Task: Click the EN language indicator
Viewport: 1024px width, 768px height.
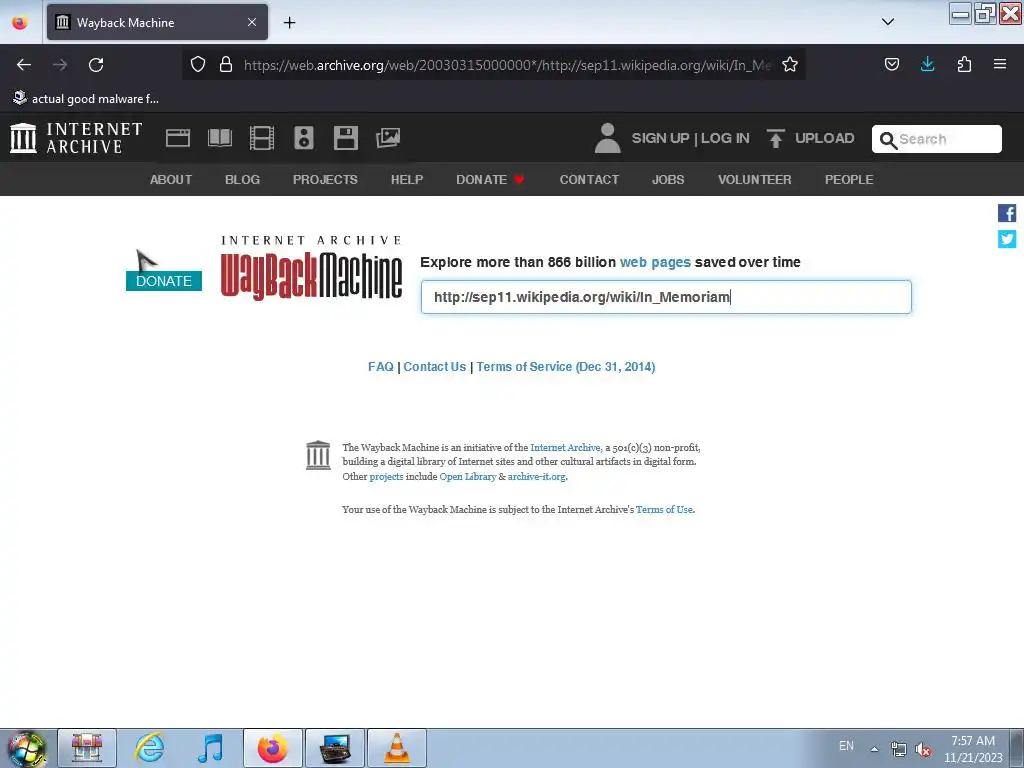Action: coord(846,746)
